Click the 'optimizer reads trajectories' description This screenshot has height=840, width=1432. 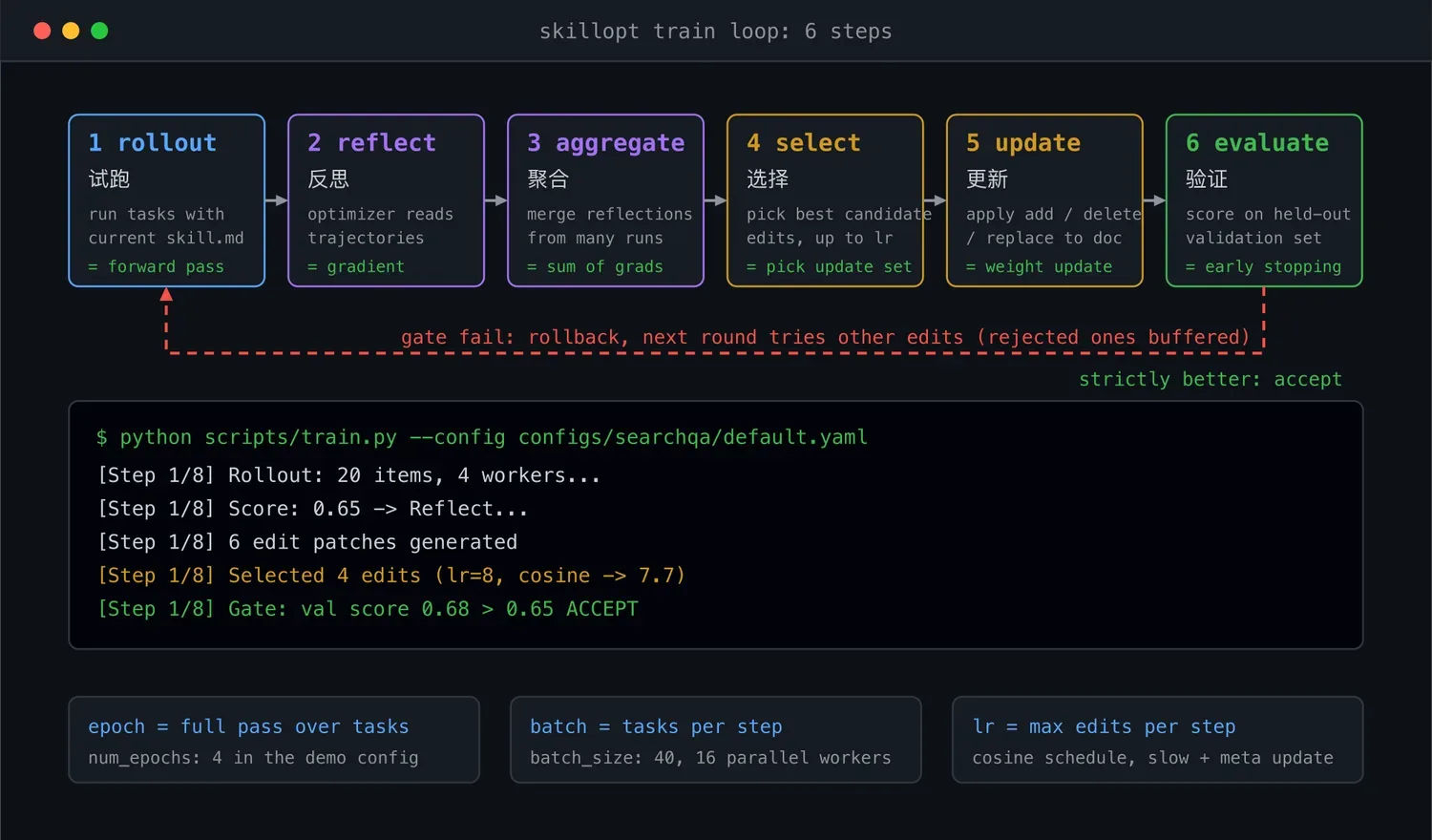click(381, 226)
